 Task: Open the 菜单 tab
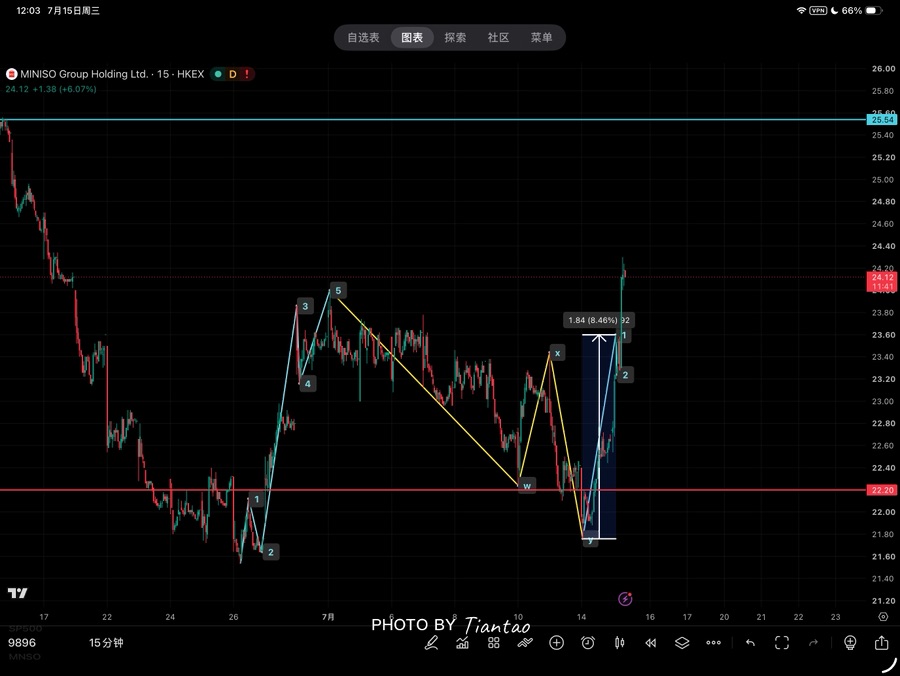point(541,38)
